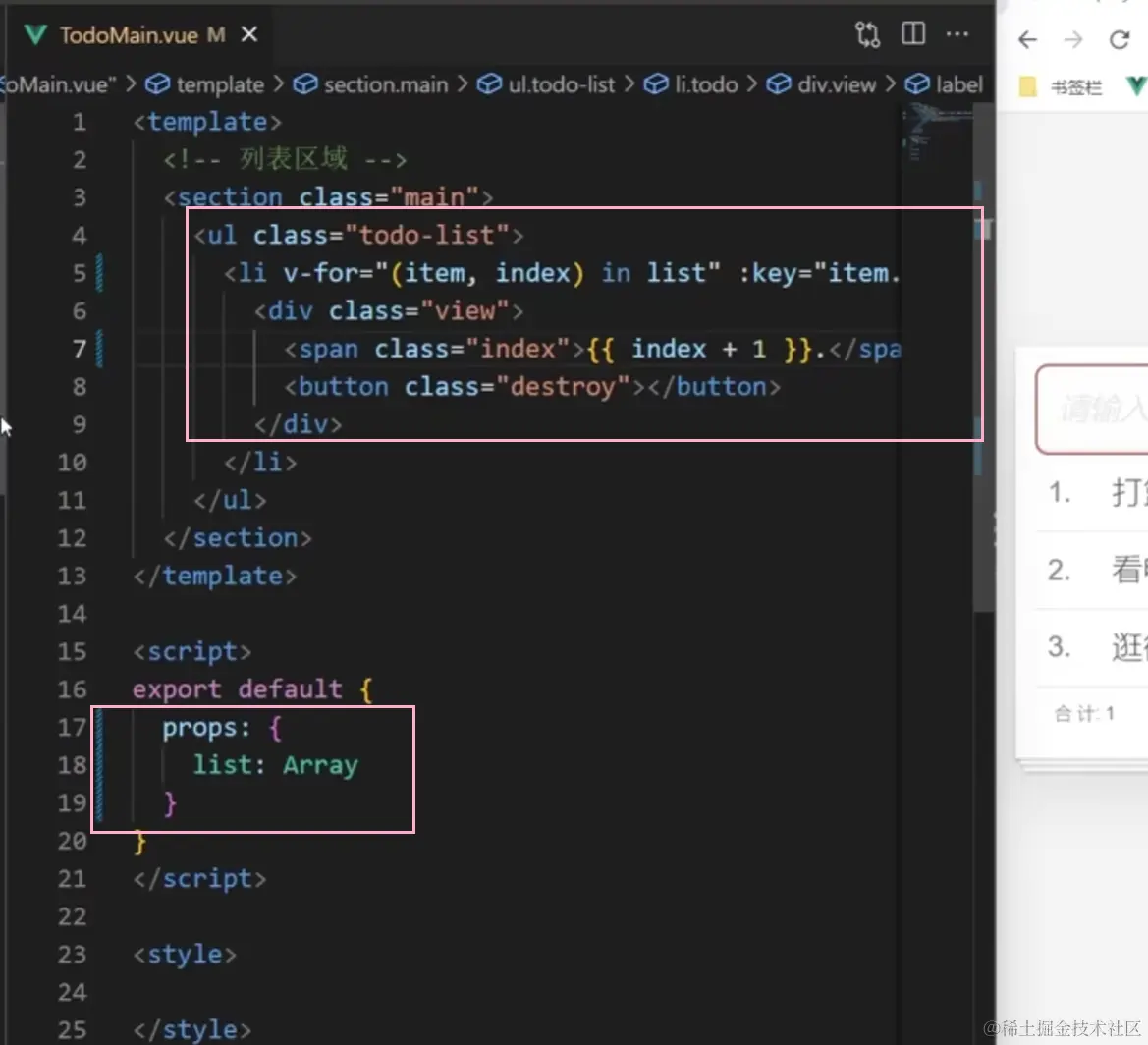
Task: Click the closing </ul> tag
Action: [230, 500]
